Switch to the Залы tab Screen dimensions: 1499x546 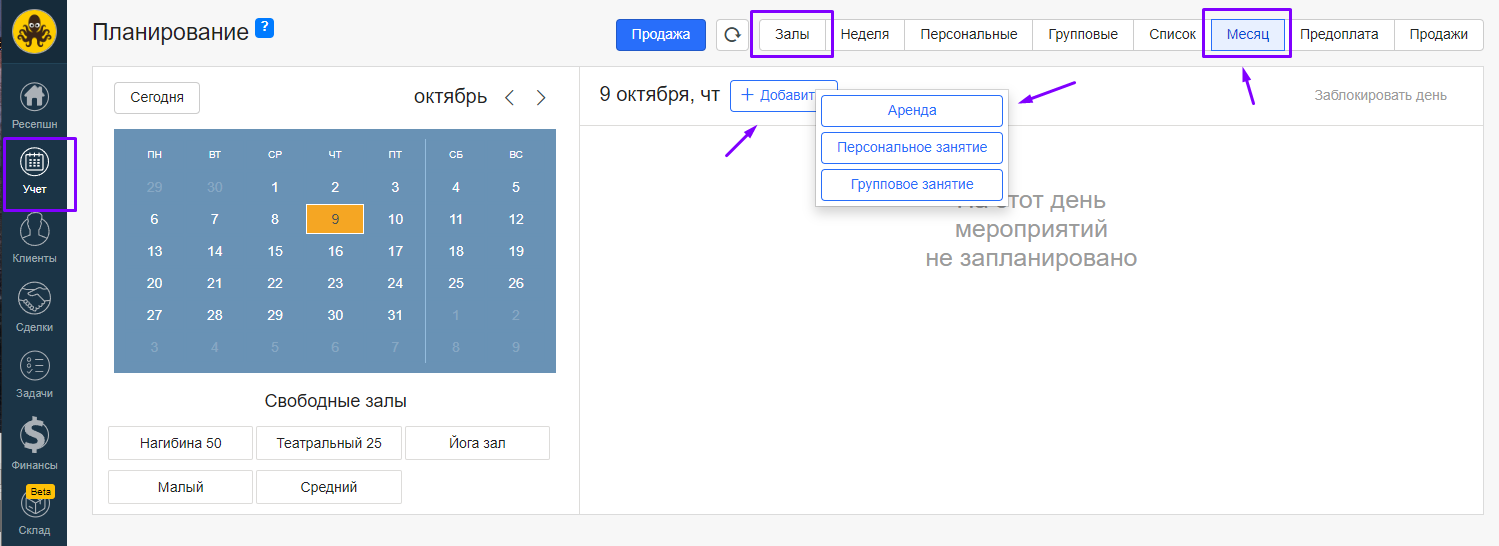[791, 34]
